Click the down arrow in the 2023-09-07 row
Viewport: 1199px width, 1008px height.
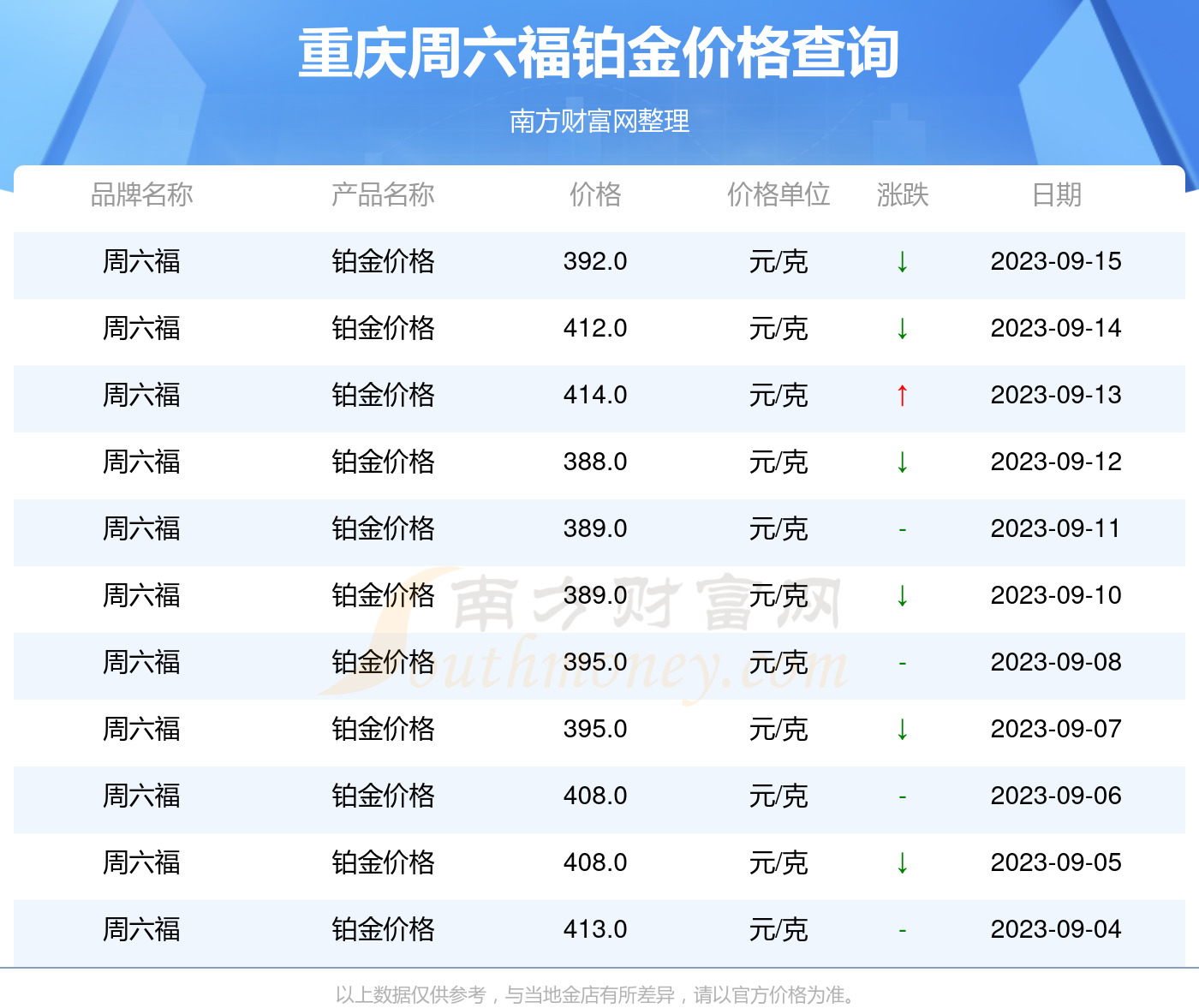point(902,729)
